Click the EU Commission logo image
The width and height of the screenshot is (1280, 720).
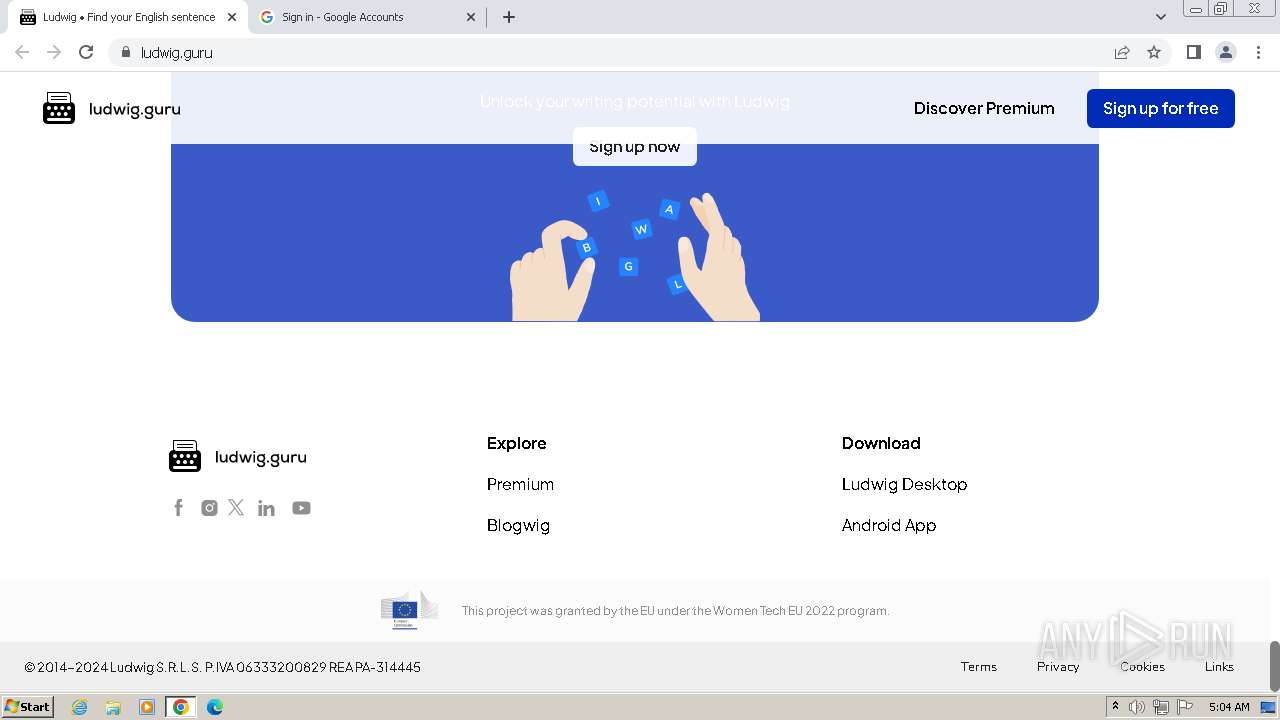[x=409, y=610]
